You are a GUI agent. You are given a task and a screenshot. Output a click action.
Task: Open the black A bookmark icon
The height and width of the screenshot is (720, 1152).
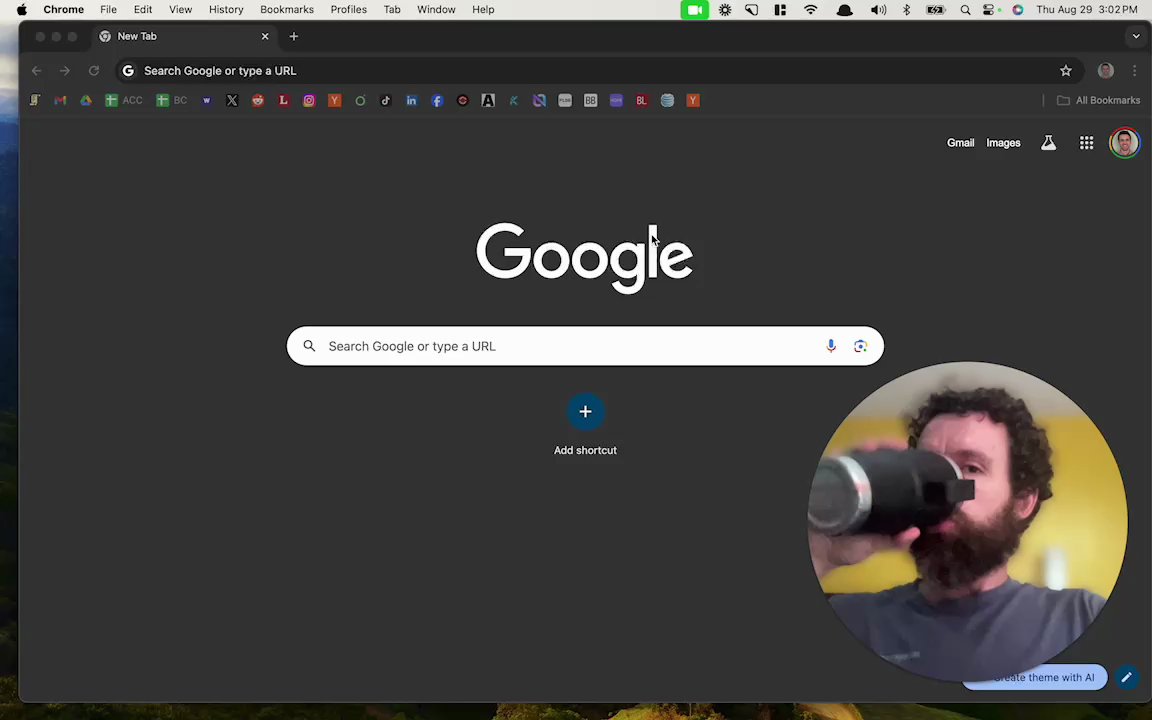(488, 101)
